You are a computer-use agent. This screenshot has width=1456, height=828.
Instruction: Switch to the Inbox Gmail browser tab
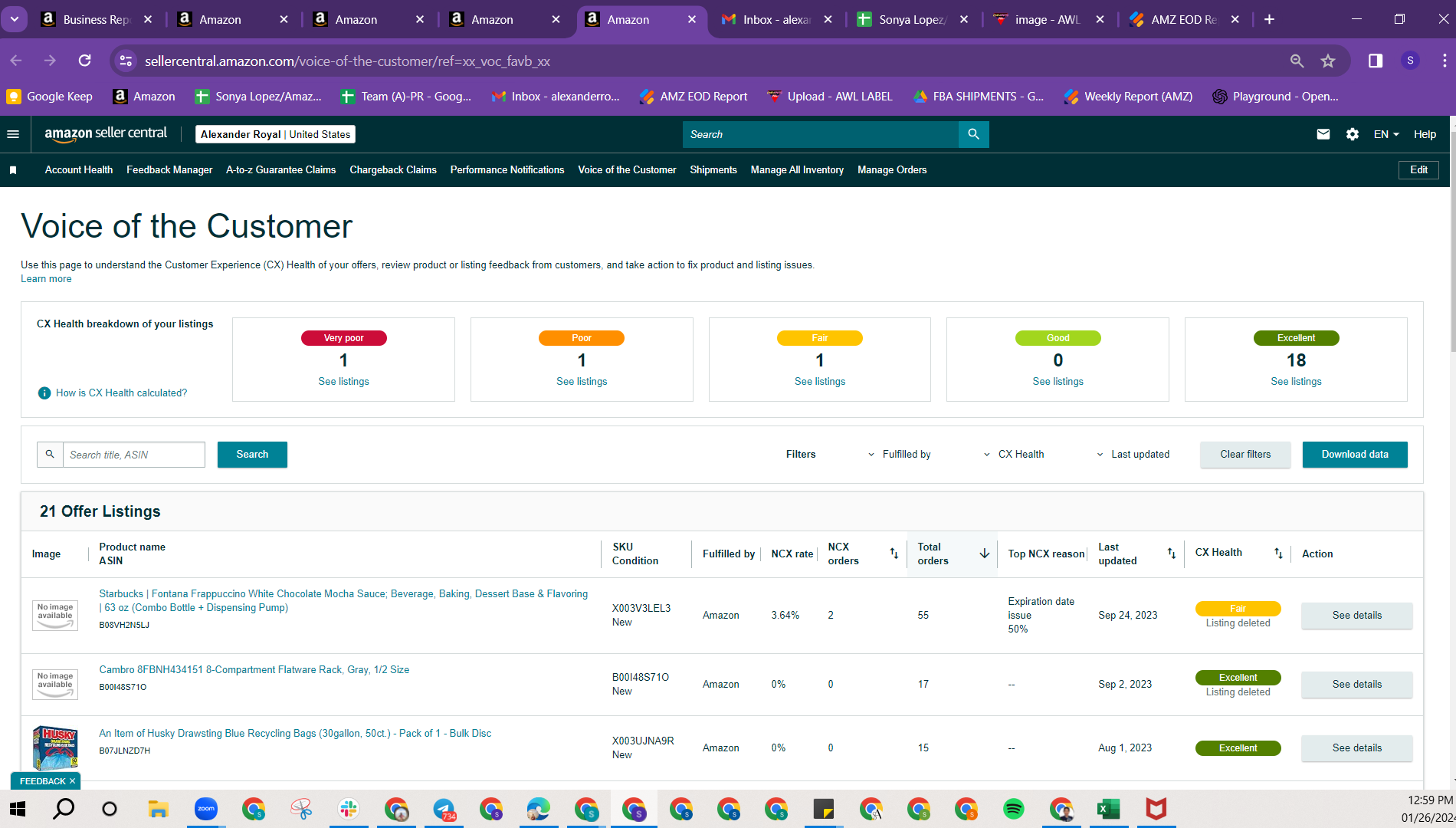pyautogui.click(x=776, y=19)
